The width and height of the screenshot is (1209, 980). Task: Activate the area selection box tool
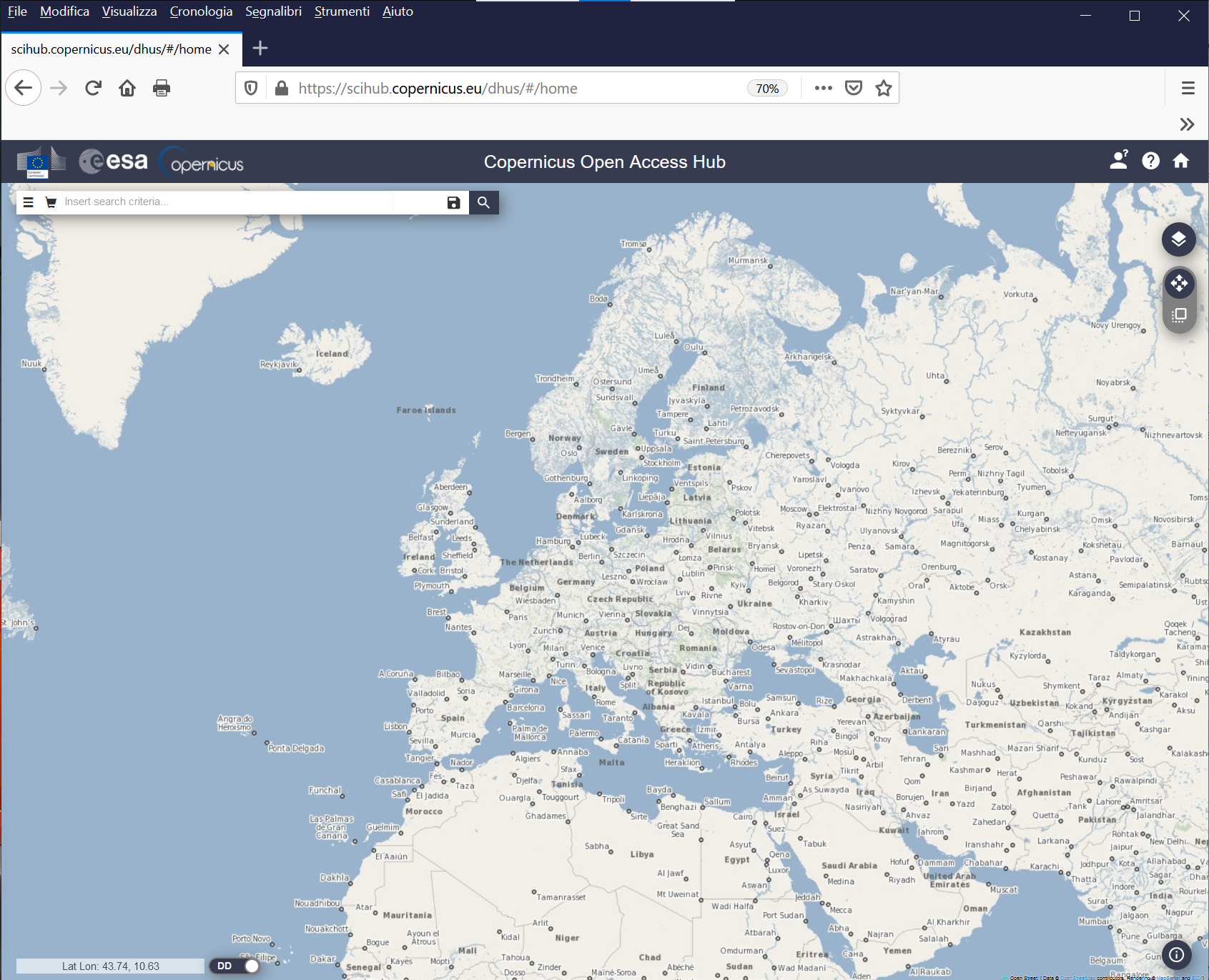[1179, 315]
